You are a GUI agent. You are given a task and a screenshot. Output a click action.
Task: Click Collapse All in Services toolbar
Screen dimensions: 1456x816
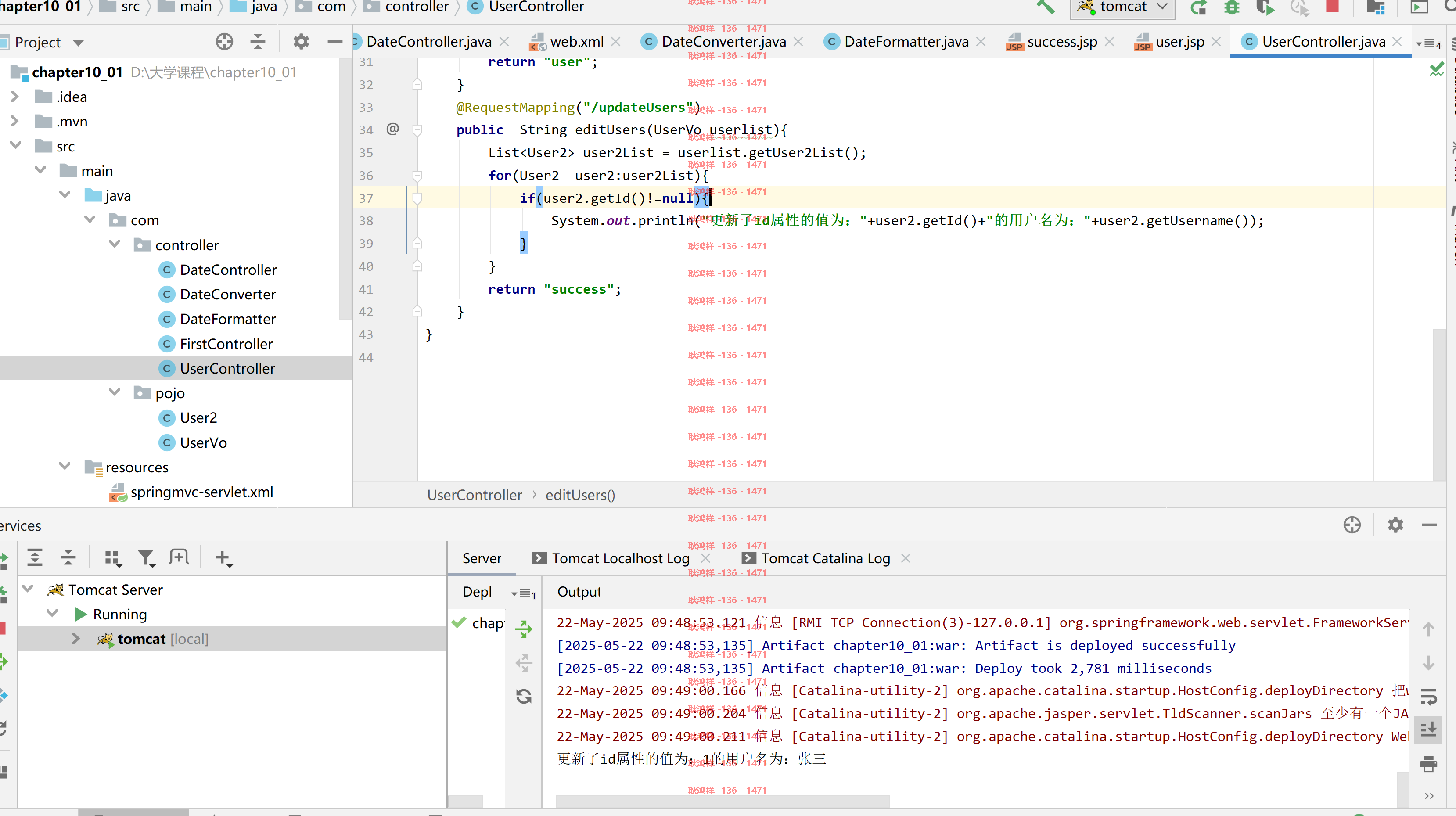point(68,558)
